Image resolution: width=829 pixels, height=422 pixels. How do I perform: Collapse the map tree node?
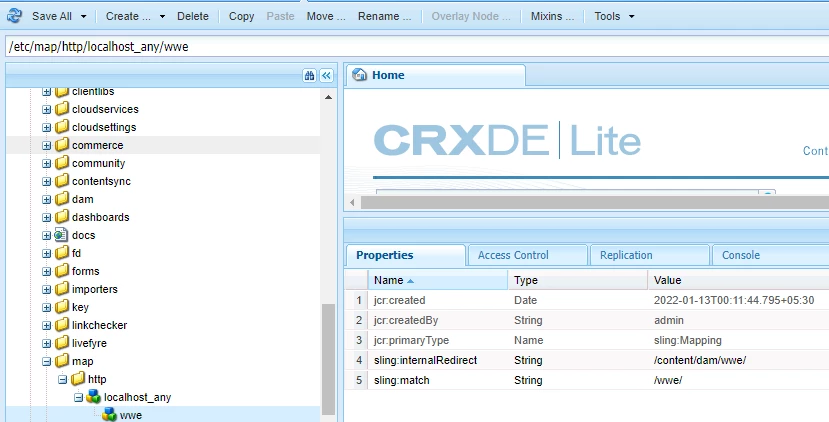pyautogui.click(x=47, y=361)
